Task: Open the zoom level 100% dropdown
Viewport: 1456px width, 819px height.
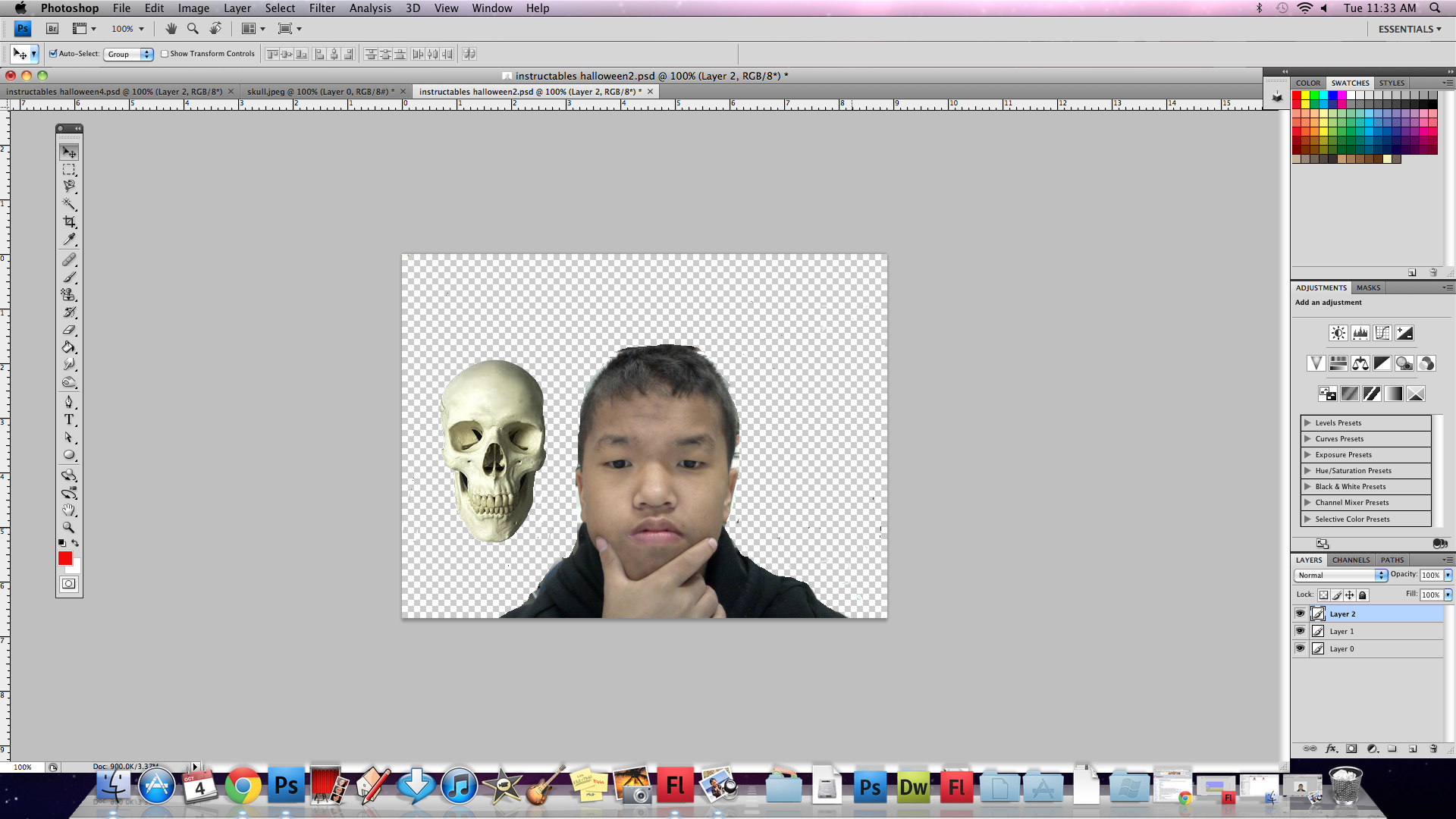Action: (x=128, y=29)
